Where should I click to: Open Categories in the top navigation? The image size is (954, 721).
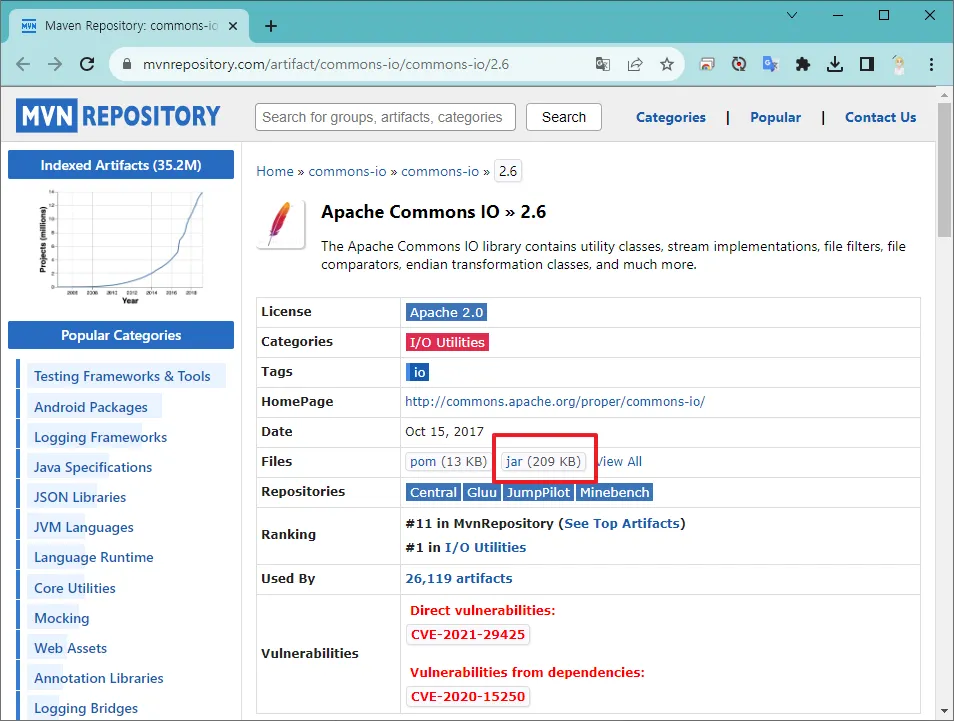(670, 117)
